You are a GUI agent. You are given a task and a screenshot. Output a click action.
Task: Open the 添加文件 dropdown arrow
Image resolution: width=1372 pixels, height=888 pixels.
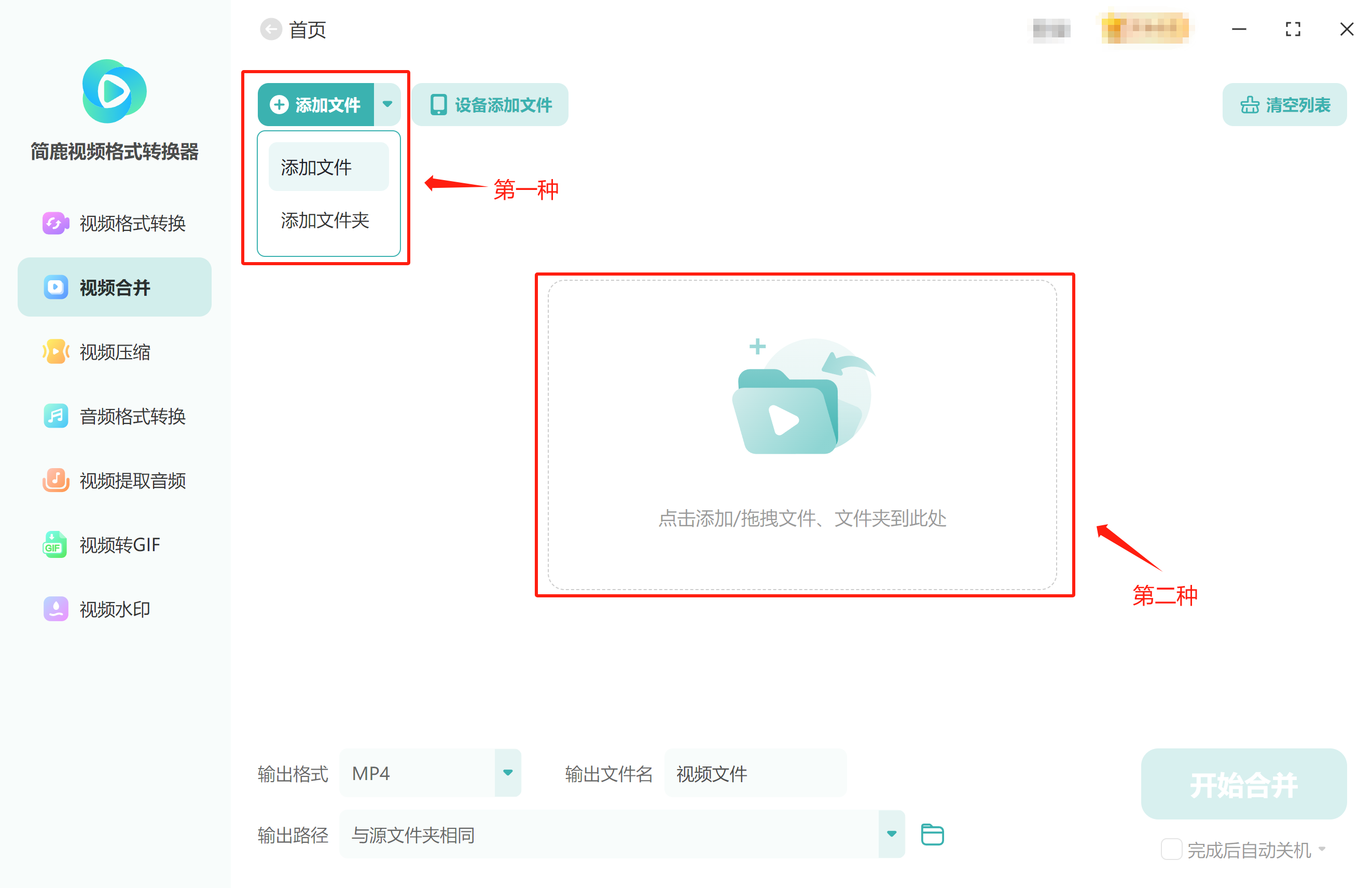pos(388,104)
